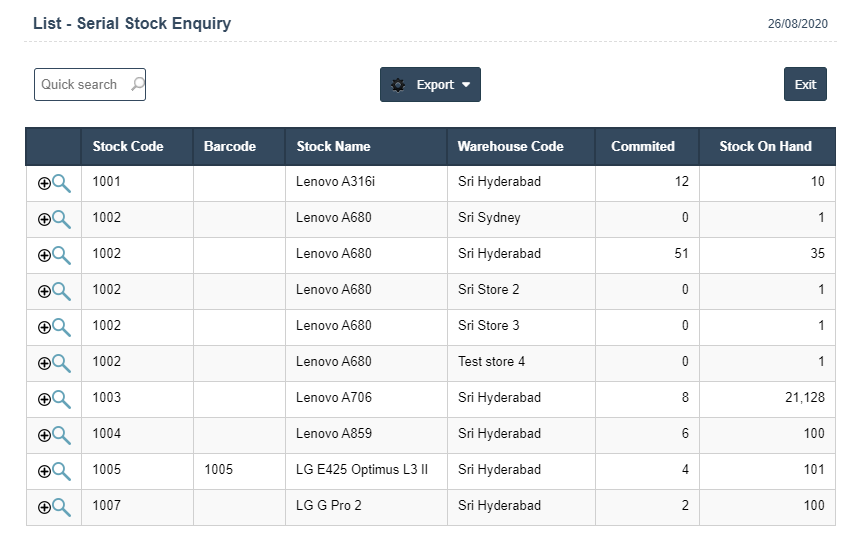Image resolution: width=860 pixels, height=540 pixels.
Task: View serial details for Lenovo A680 Sri Hyderabad
Action: click(54, 255)
